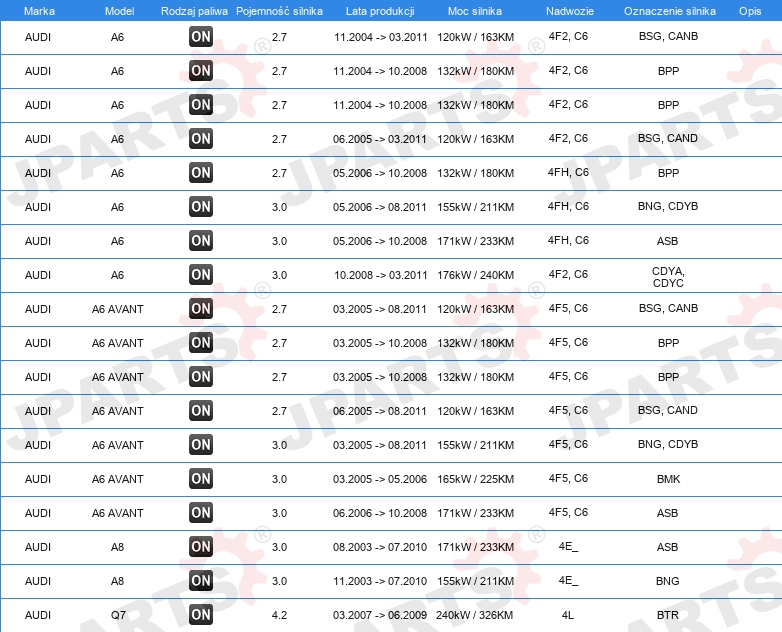Screen dimensions: 782x632
Task: Select the 08.2003 -> 07.2010 production years cell
Action: tap(380, 547)
